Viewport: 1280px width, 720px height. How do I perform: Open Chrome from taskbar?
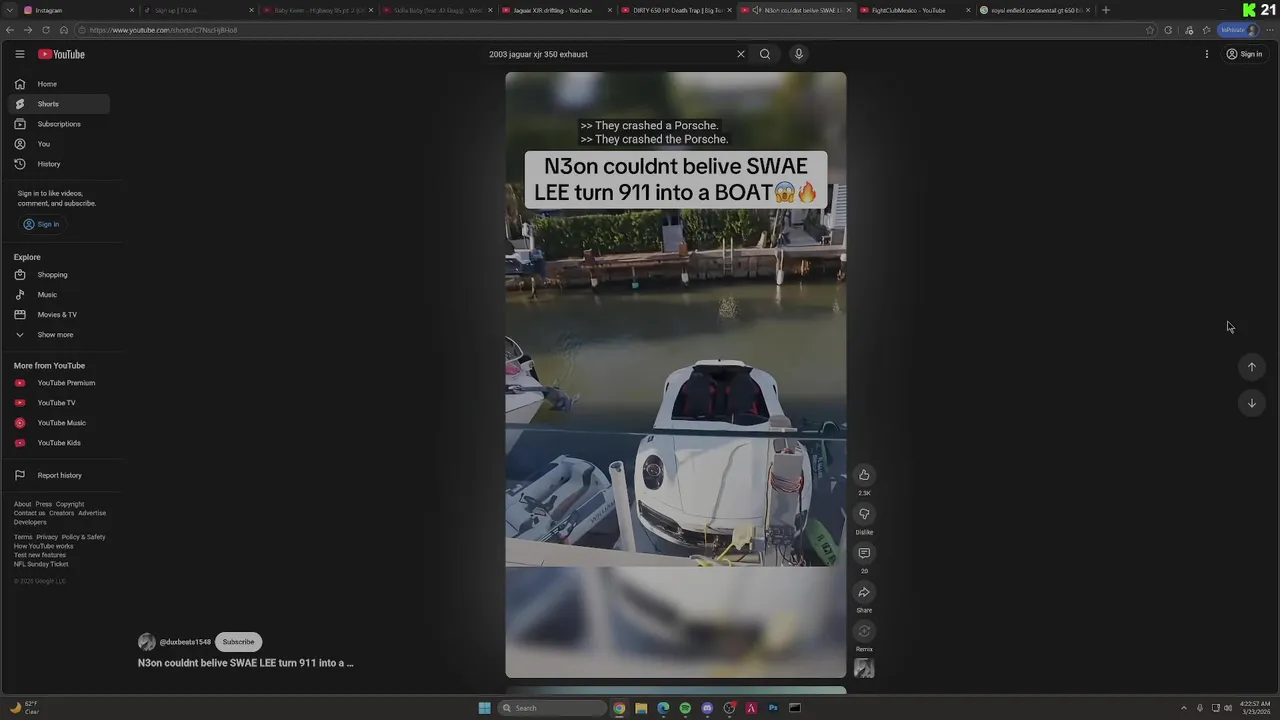[619, 708]
